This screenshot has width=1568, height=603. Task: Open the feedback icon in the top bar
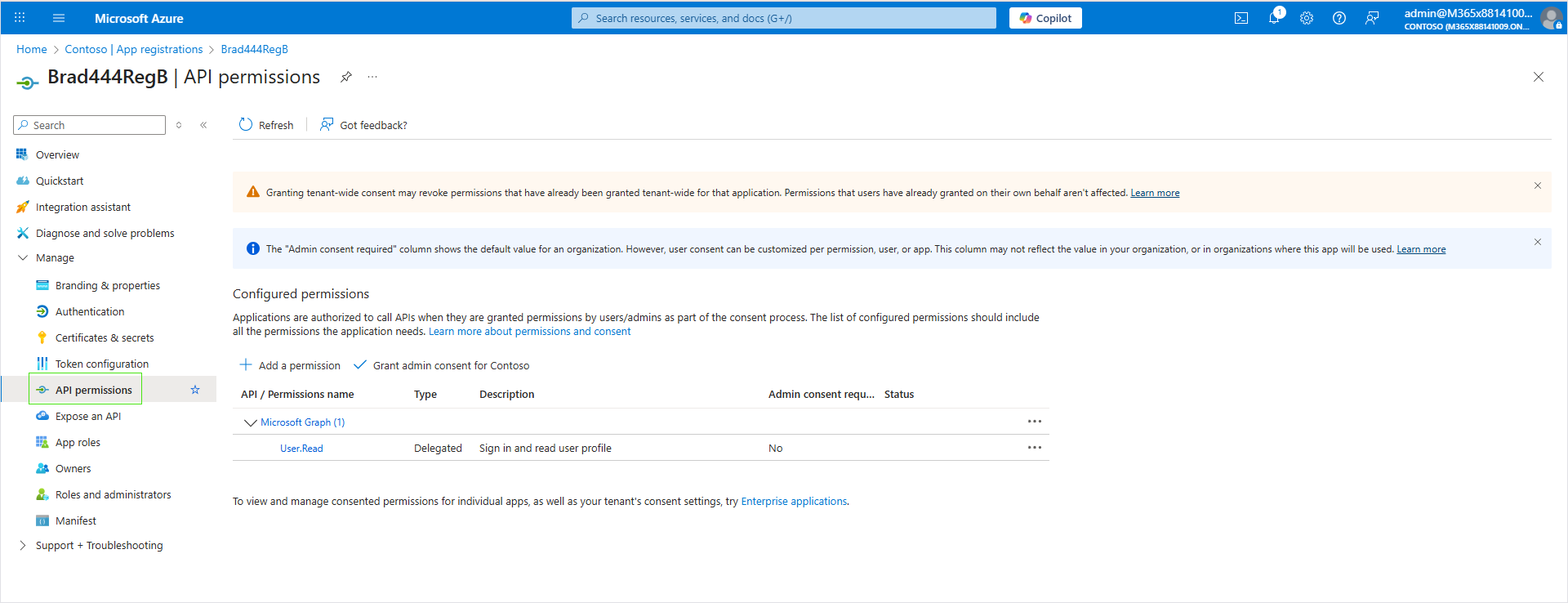click(x=1372, y=18)
